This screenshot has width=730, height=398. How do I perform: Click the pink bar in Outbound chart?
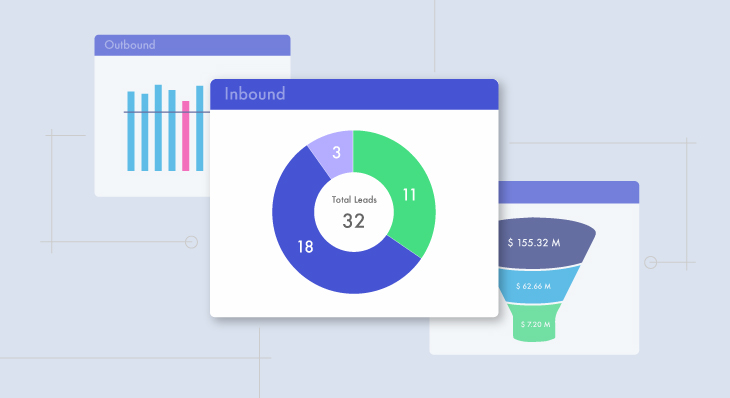[185, 136]
